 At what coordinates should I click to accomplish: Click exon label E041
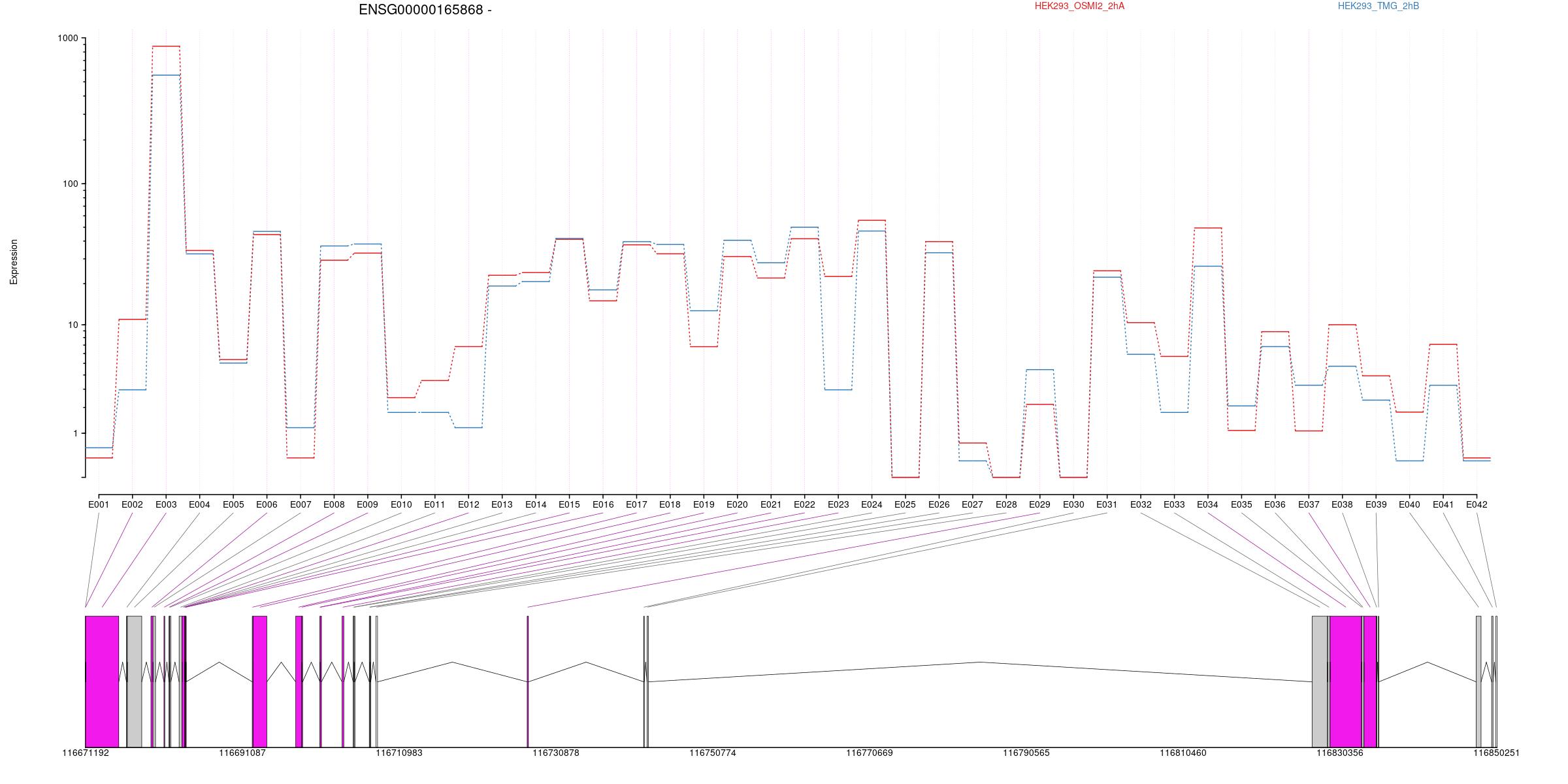tap(1443, 505)
